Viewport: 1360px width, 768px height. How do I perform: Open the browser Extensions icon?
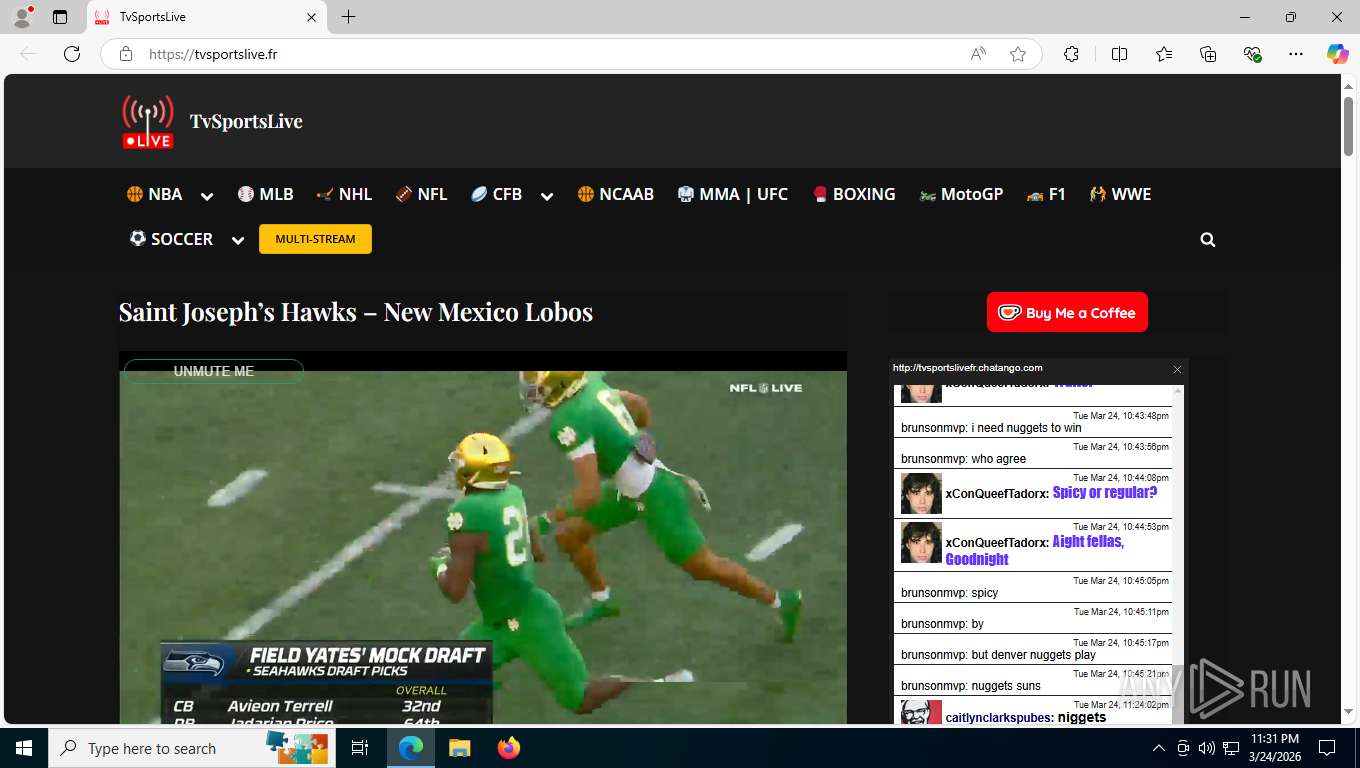[x=1071, y=54]
